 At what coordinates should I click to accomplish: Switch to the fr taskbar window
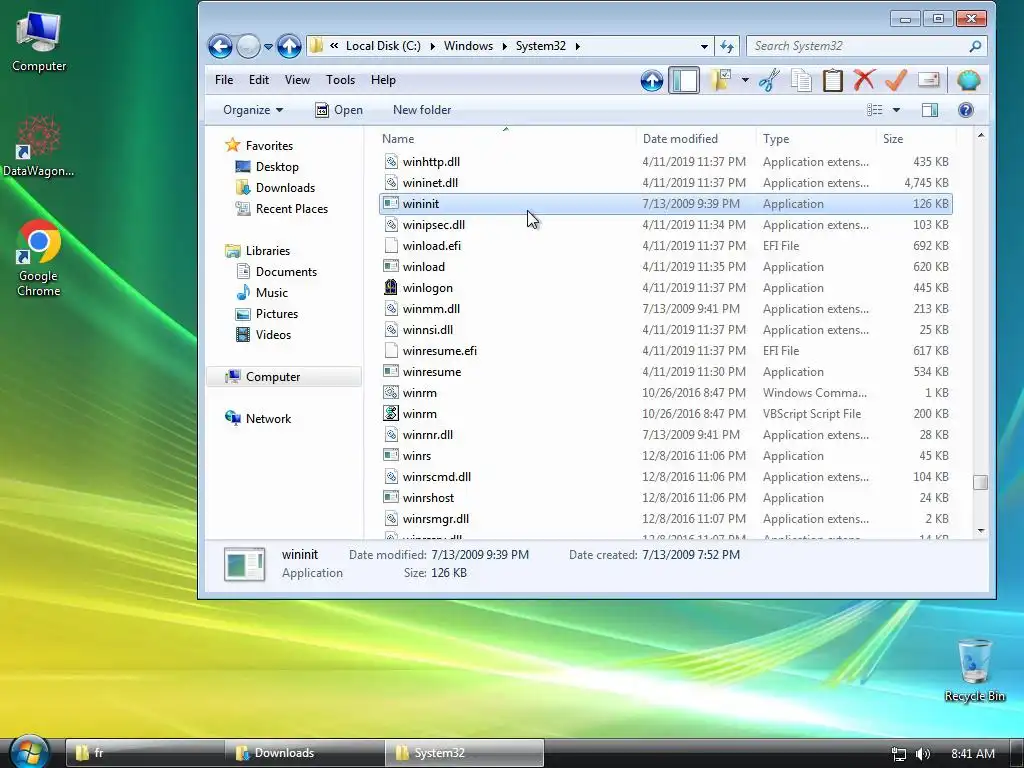(145, 753)
